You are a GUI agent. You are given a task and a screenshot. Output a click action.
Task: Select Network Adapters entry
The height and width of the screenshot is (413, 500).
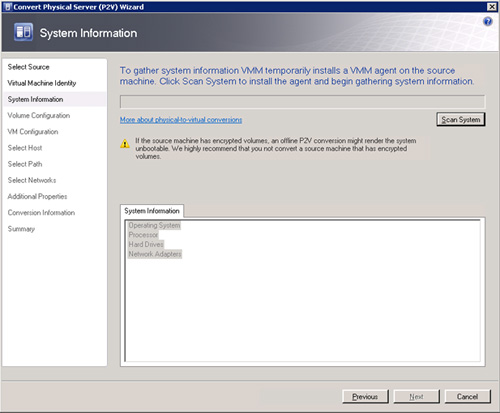(x=155, y=254)
